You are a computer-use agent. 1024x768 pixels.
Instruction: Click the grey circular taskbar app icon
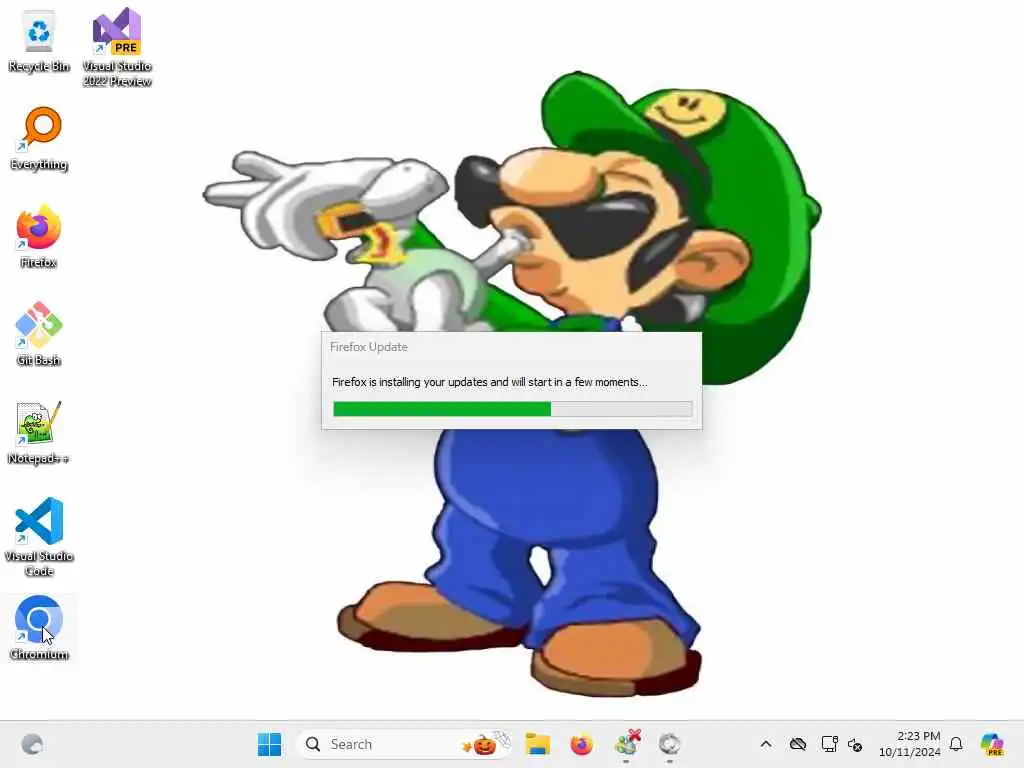(669, 744)
